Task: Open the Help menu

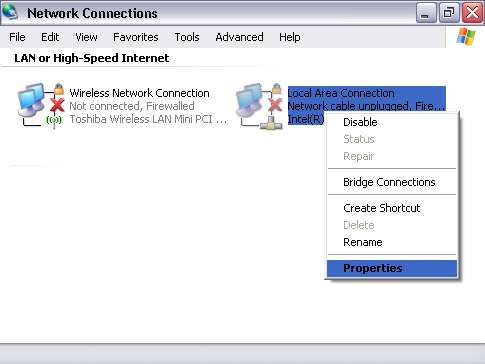Action: (290, 37)
